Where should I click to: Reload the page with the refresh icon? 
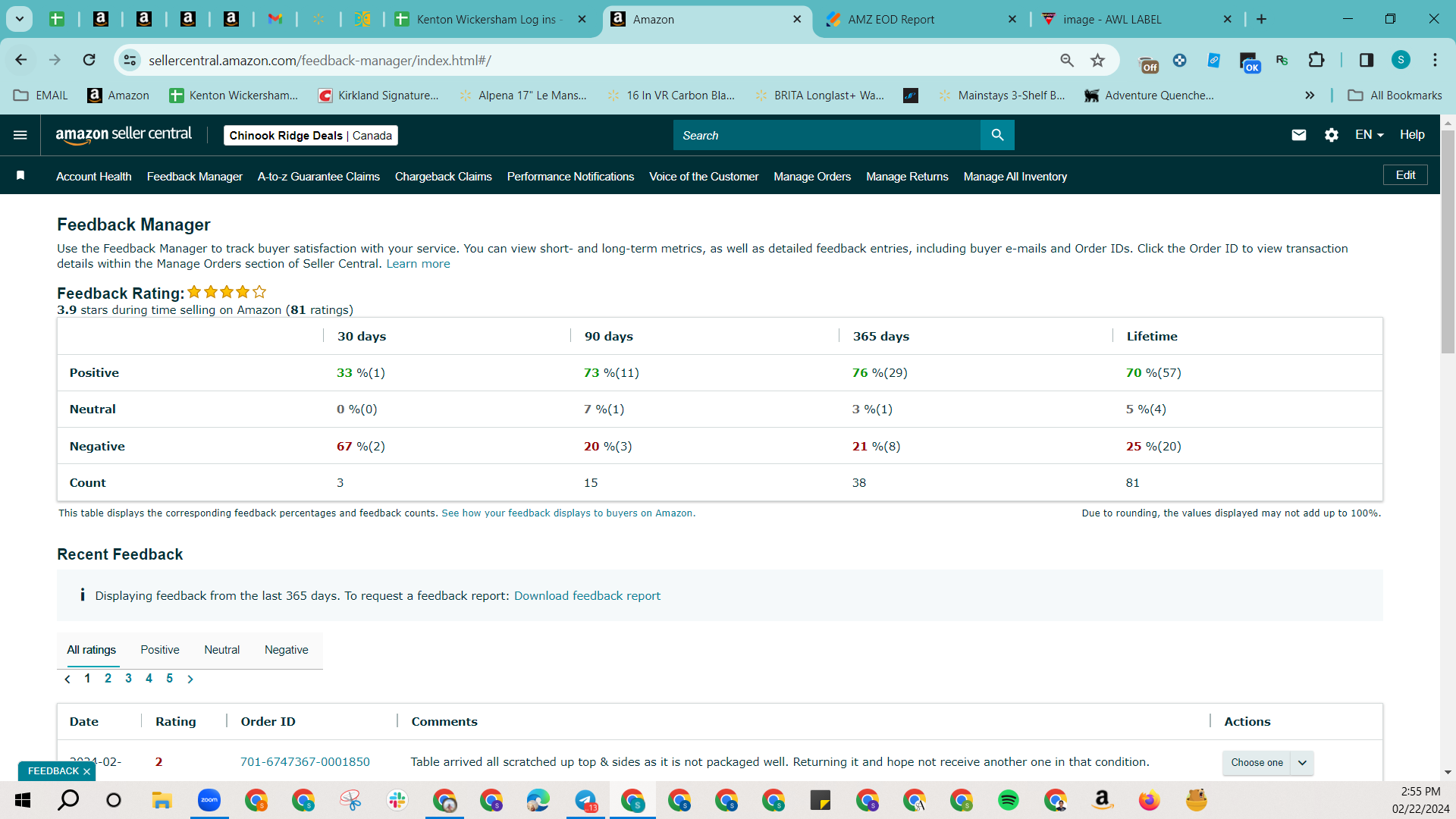(x=89, y=60)
